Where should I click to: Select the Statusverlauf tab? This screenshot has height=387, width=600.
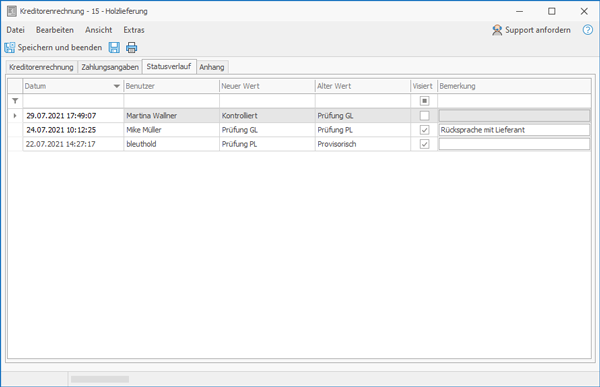coord(169,66)
